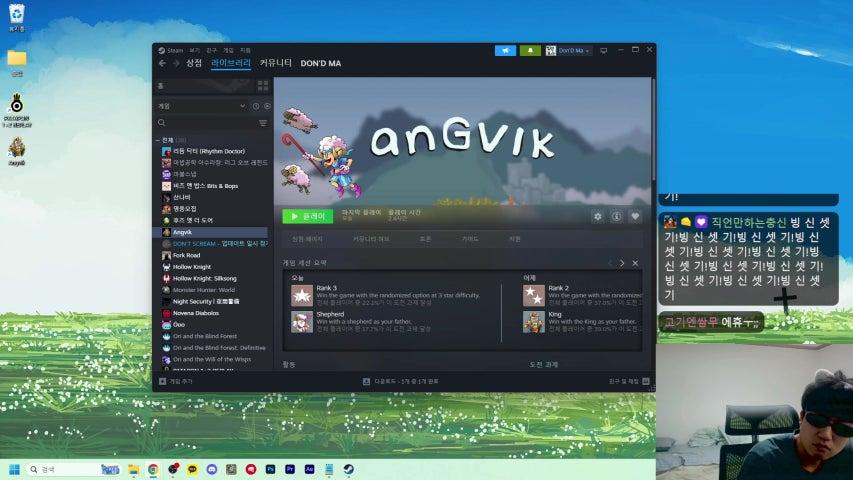The width and height of the screenshot is (853, 480).
Task: Close the game session summary panel
Action: [635, 263]
